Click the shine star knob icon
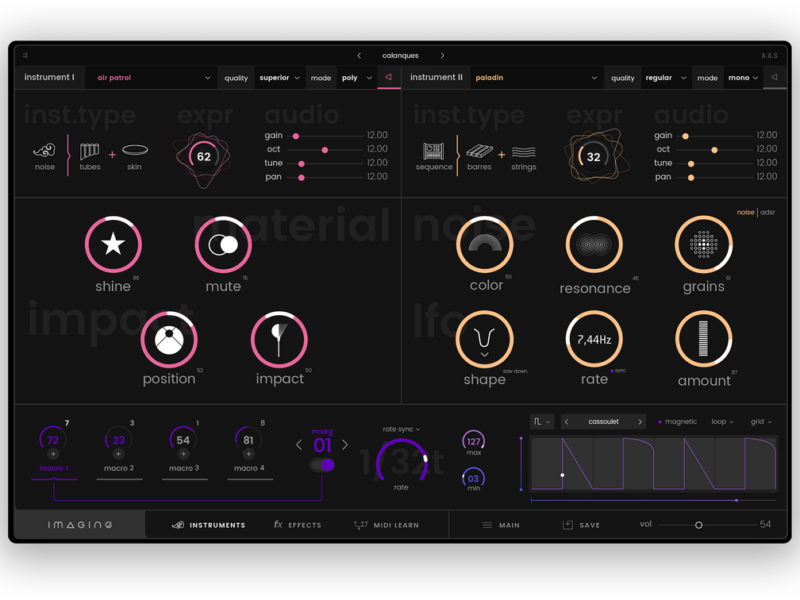This screenshot has height=600, width=800. tap(113, 244)
